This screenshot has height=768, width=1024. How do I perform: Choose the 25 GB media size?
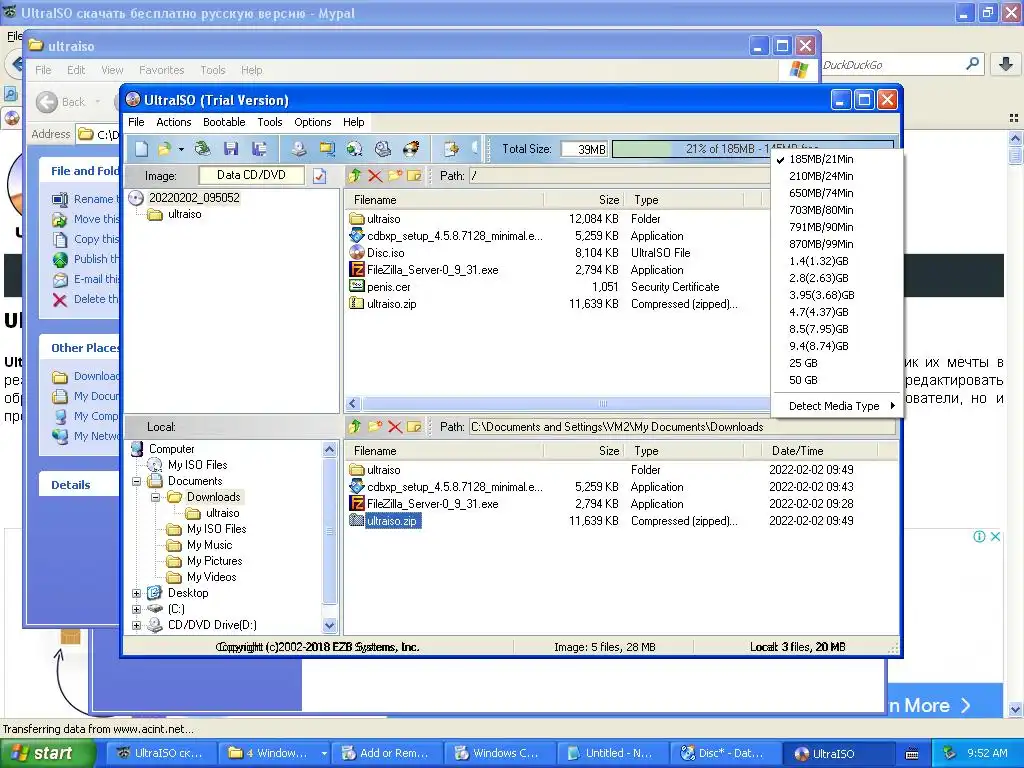click(x=803, y=362)
